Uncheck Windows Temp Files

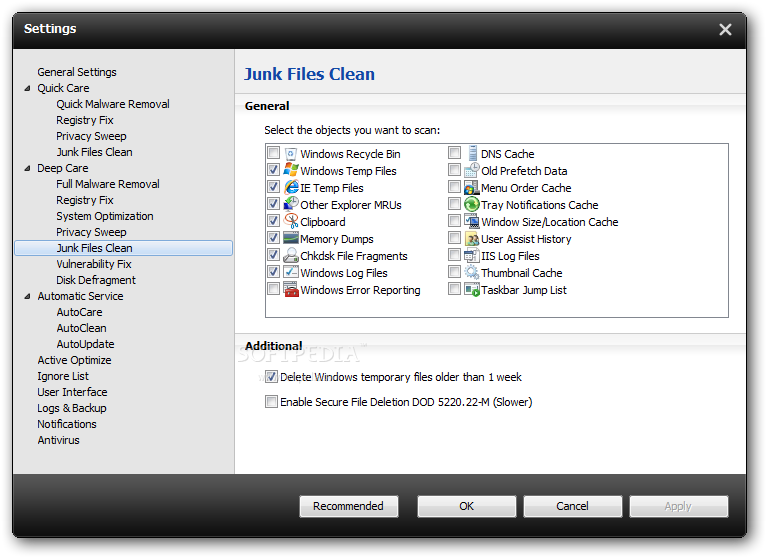(273, 170)
